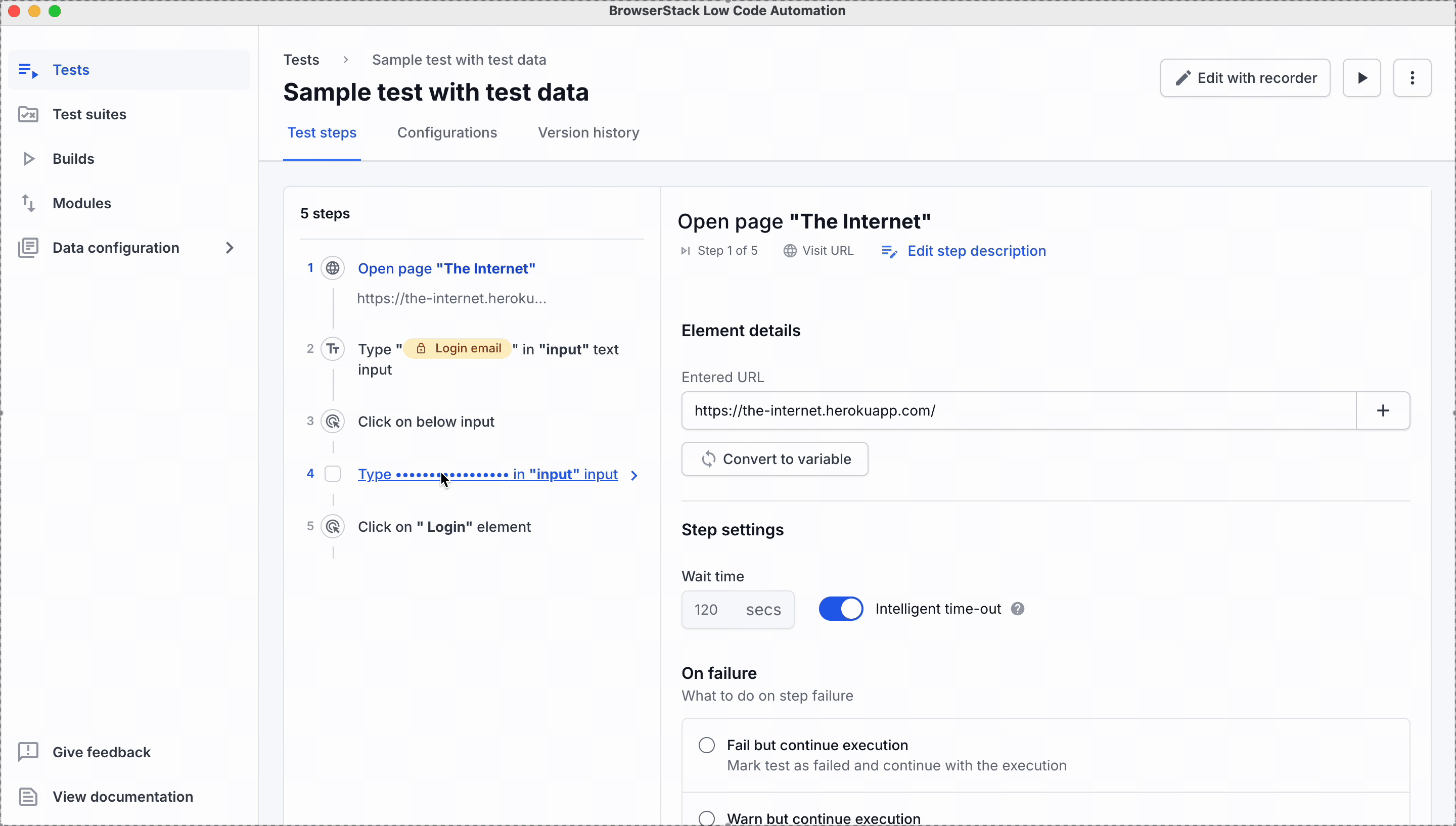Viewport: 1456px width, 826px height.
Task: Toggle the Intelligent time-out switch
Action: pyautogui.click(x=841, y=608)
